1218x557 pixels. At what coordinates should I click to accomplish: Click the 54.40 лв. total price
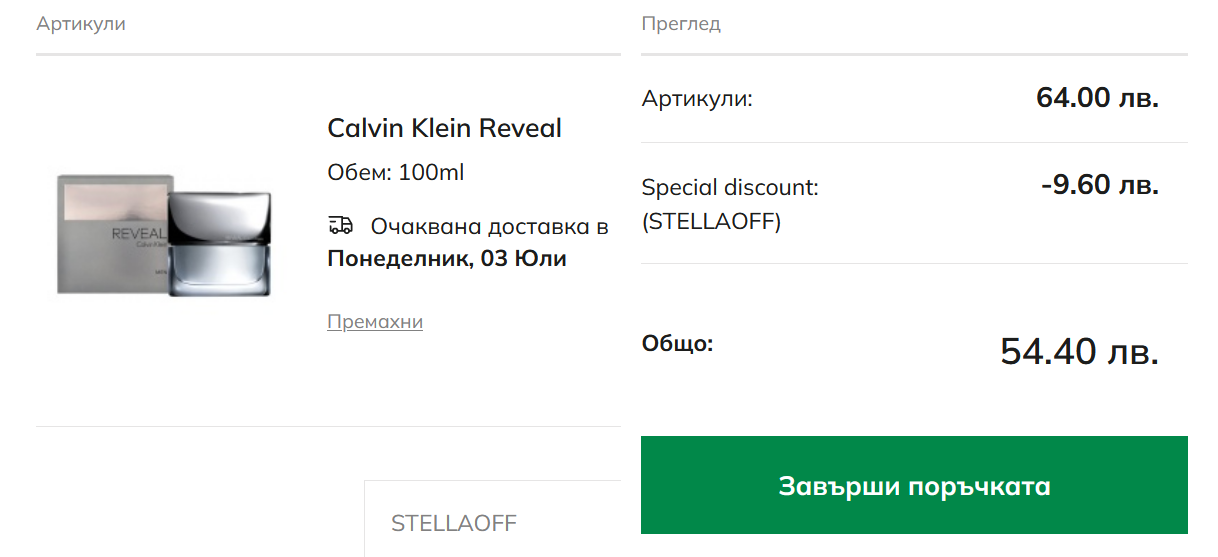pyautogui.click(x=1079, y=351)
